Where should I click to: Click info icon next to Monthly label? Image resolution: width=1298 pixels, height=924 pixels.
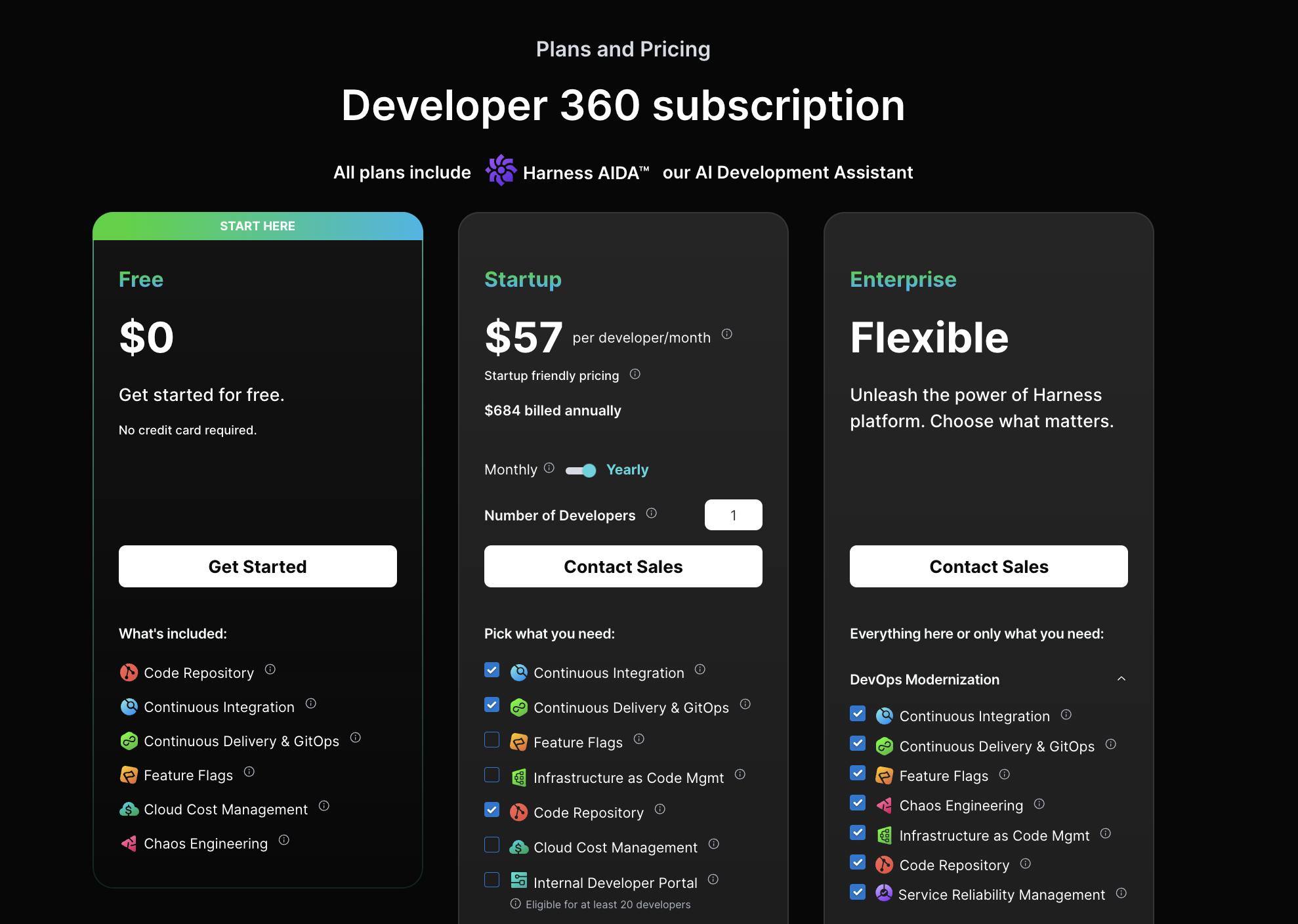[549, 468]
